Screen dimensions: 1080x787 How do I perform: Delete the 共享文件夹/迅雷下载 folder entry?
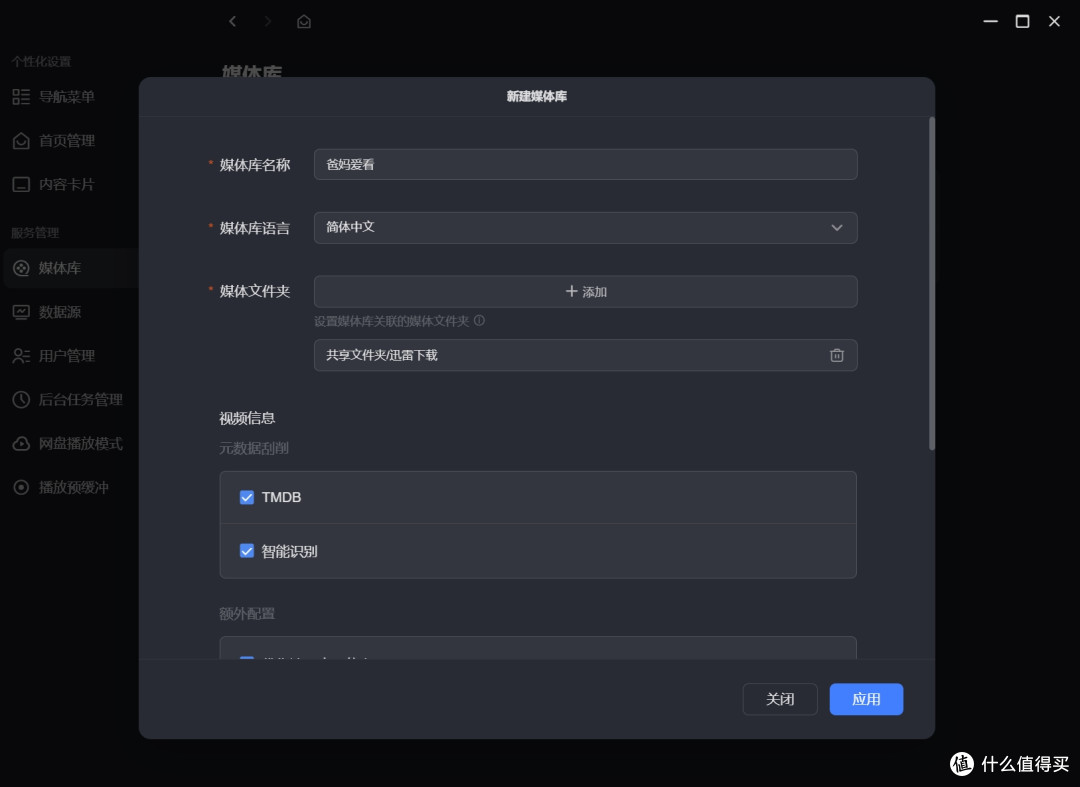coord(836,355)
